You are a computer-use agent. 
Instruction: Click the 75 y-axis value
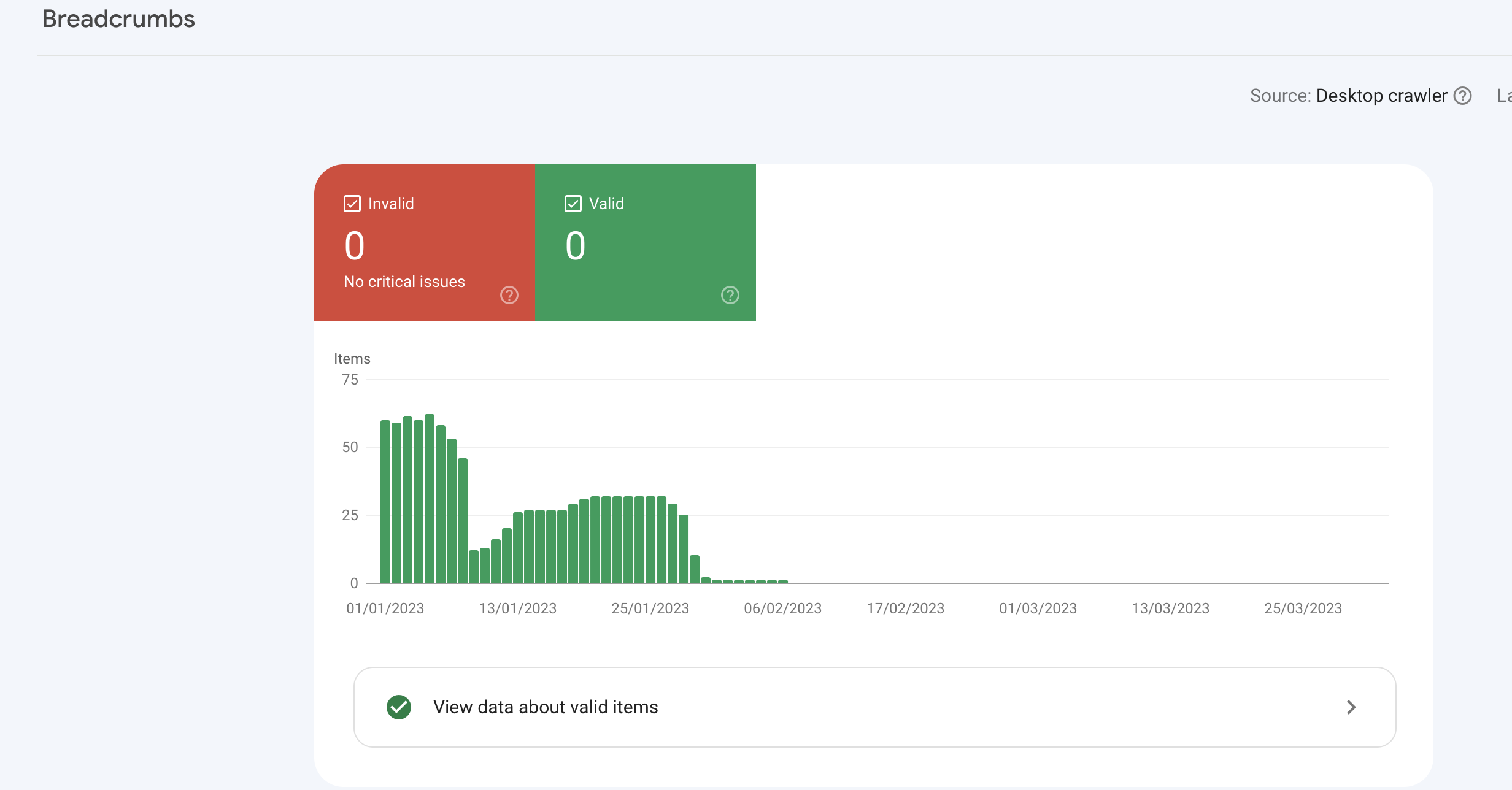tap(350, 380)
